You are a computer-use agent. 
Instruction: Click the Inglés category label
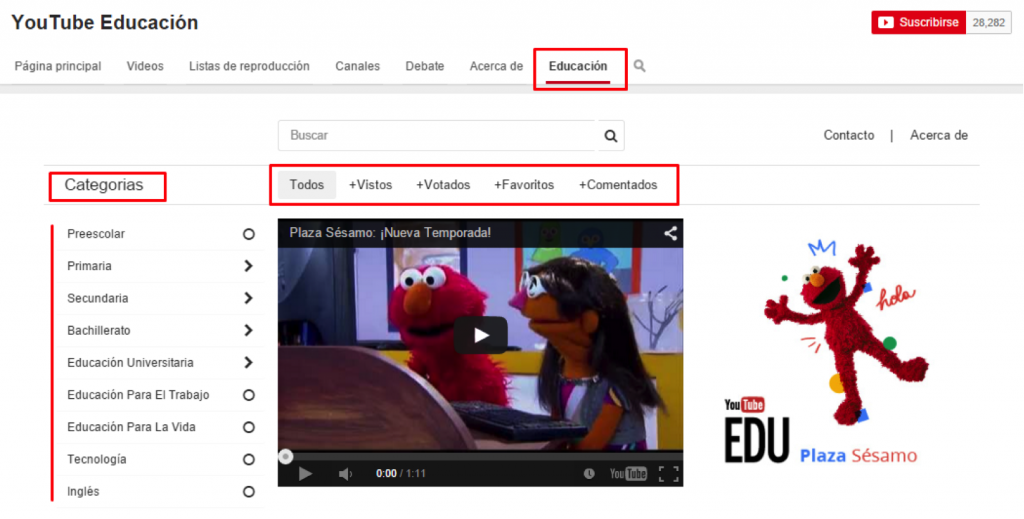point(83,492)
